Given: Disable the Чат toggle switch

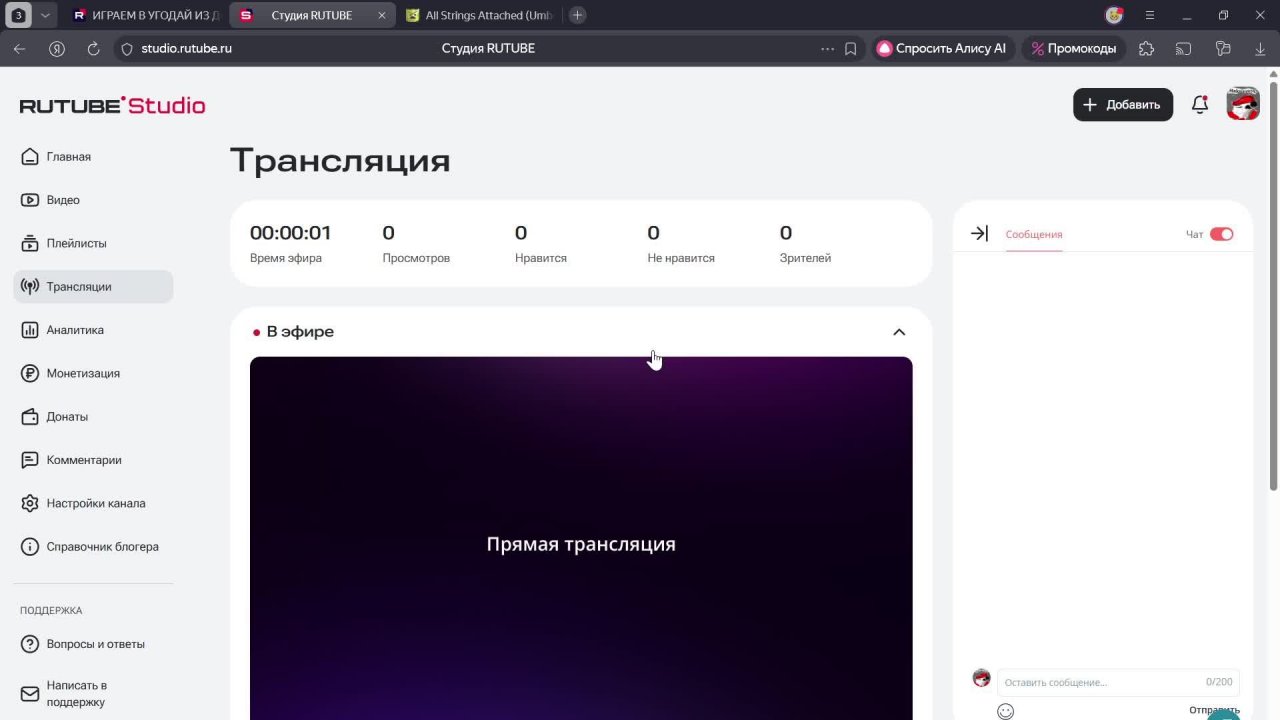Looking at the screenshot, I should point(1221,234).
